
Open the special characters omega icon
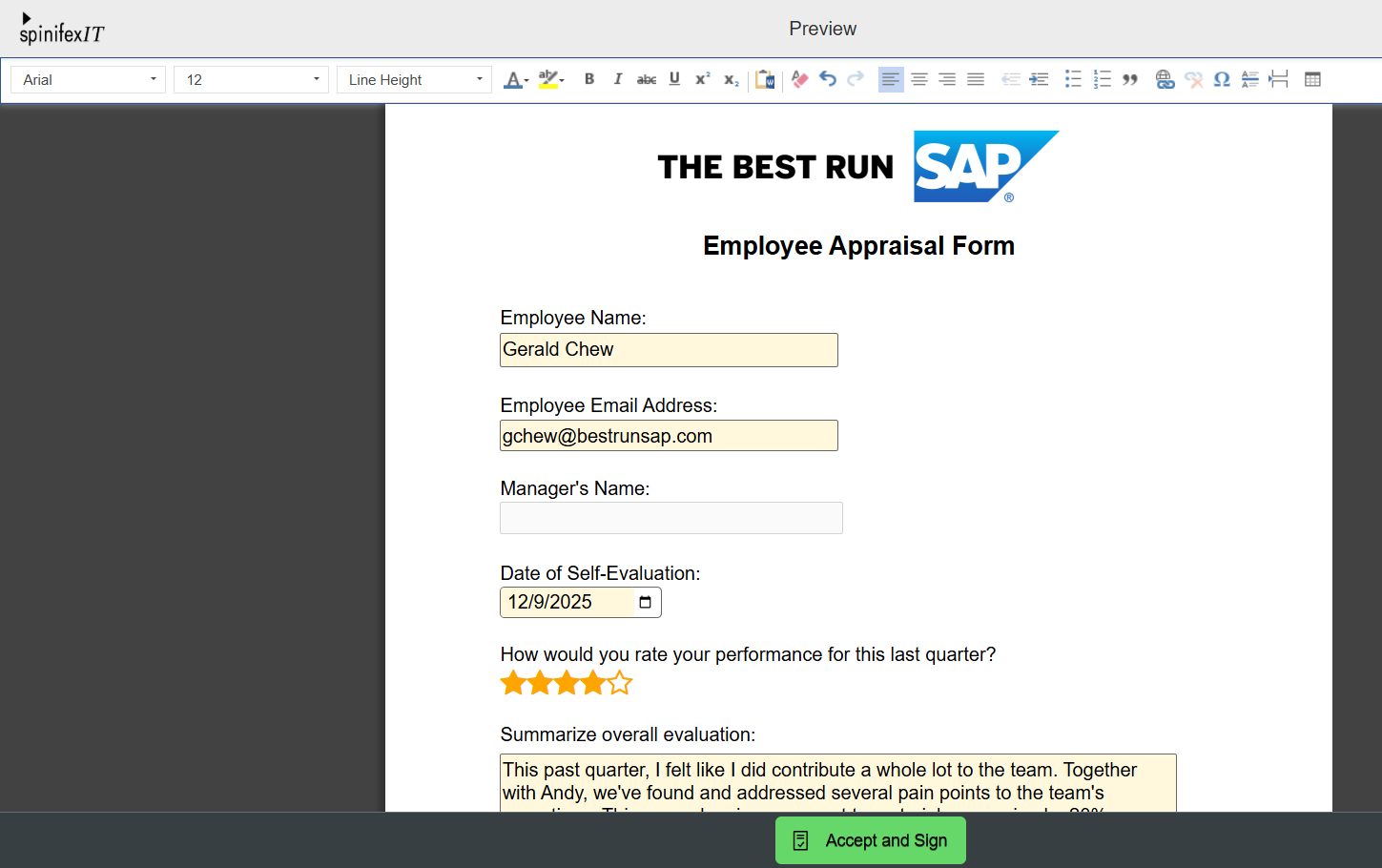[x=1222, y=79]
